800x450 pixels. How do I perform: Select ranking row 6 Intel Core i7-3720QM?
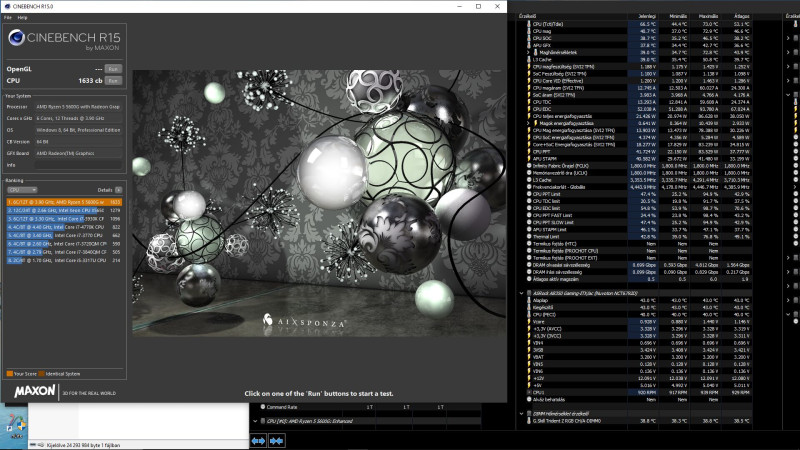[x=64, y=244]
